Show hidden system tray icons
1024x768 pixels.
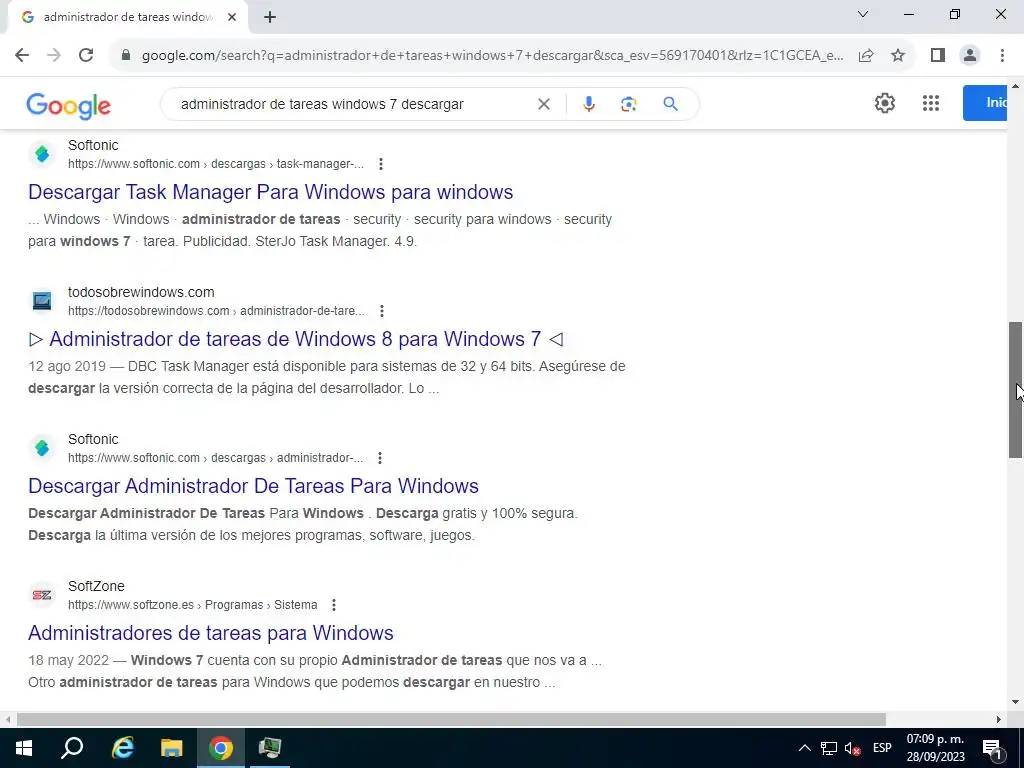pos(805,748)
